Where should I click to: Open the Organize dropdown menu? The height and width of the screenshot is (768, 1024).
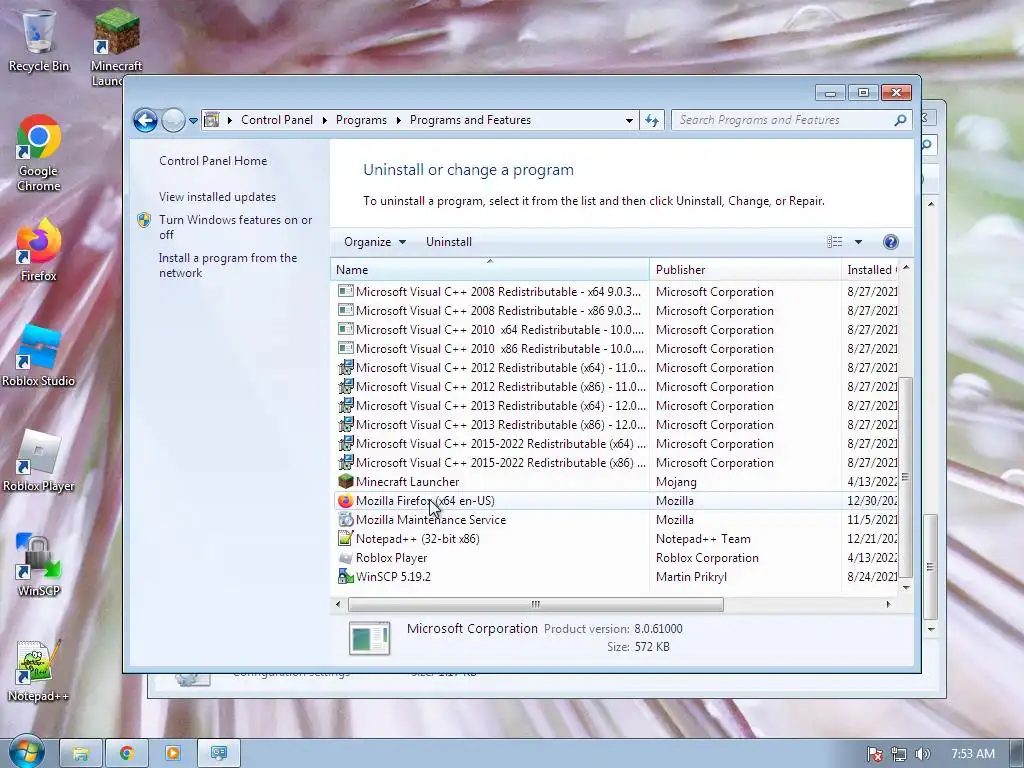coord(375,242)
